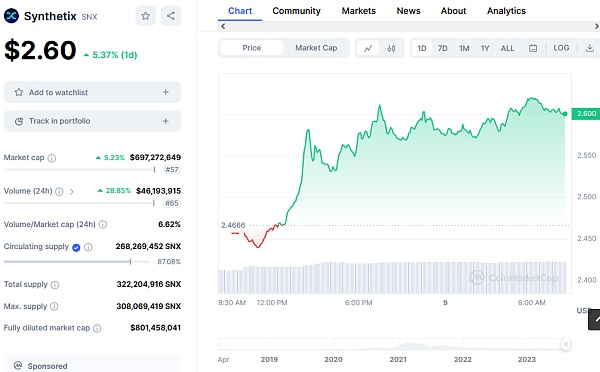Open the calendar date range picker
Screen dimensions: 600x372
pos(533,48)
